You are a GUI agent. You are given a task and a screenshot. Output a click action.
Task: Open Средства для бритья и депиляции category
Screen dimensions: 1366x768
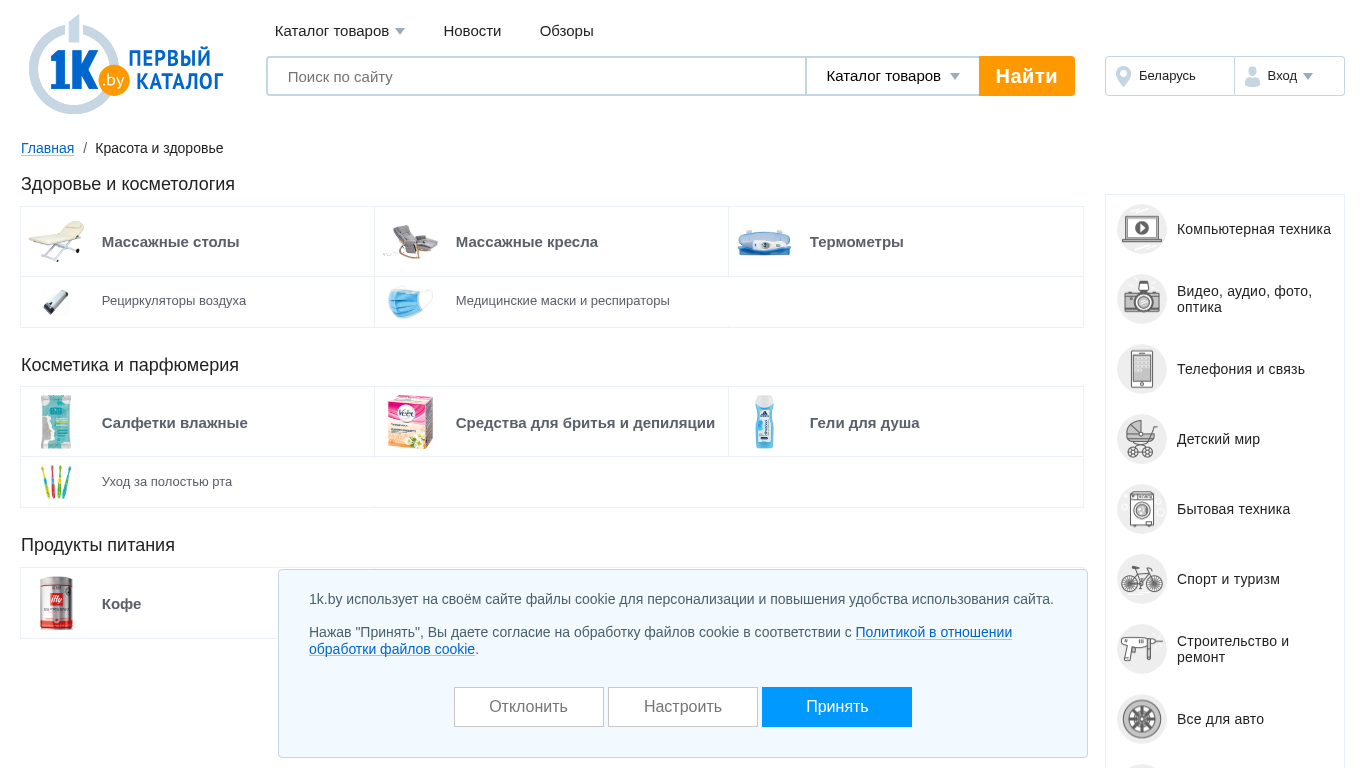pyautogui.click(x=585, y=423)
